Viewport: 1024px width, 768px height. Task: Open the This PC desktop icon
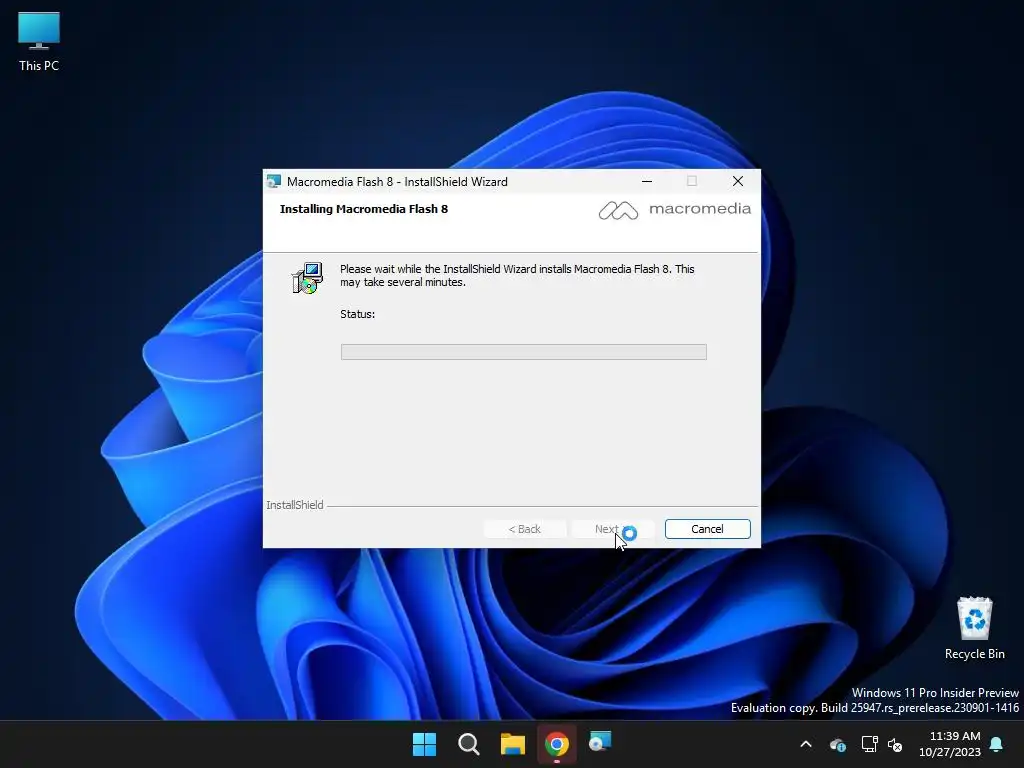click(x=39, y=42)
